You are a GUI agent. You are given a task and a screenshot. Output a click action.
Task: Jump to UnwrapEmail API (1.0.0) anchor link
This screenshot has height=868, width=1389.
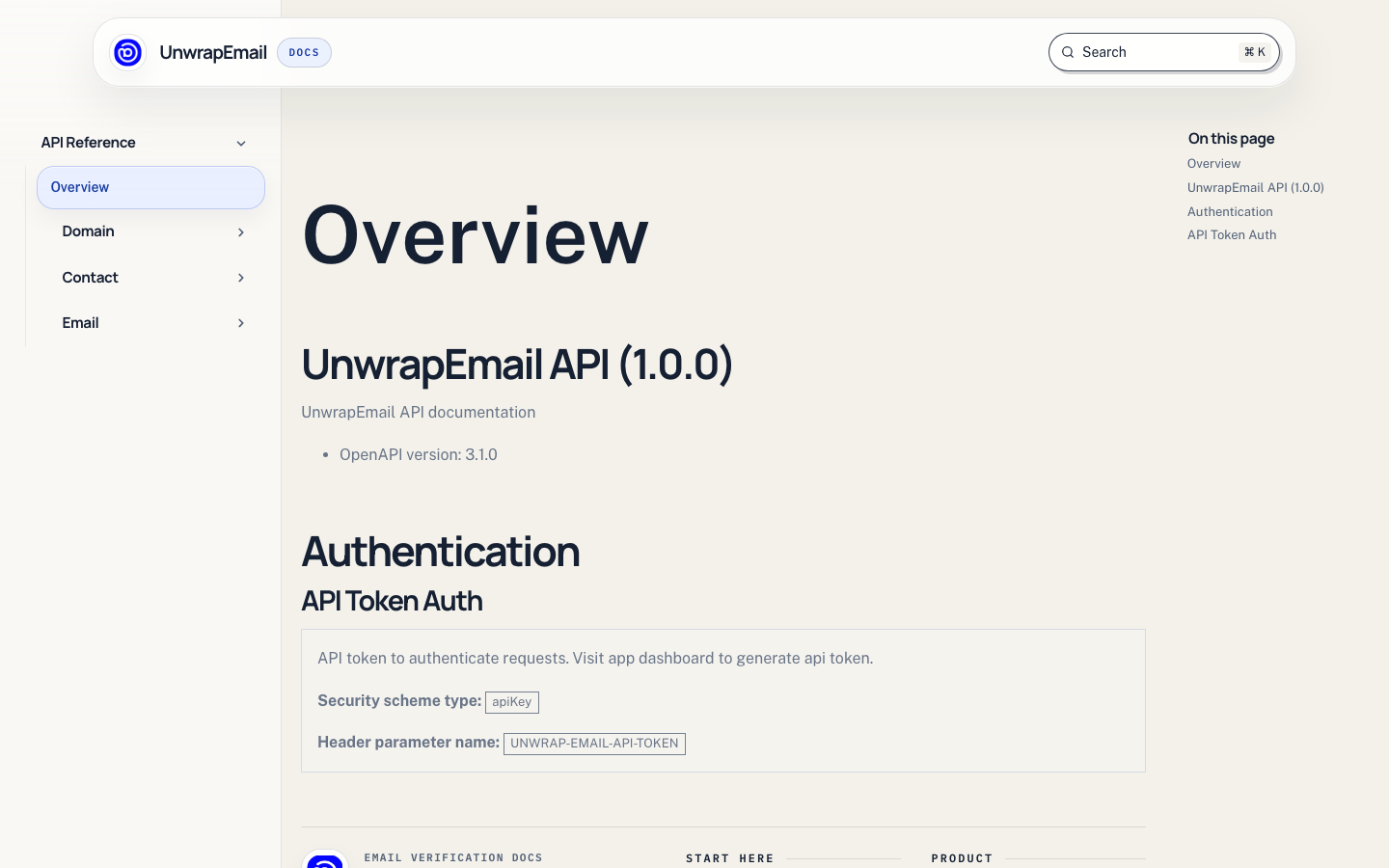pyautogui.click(x=1255, y=188)
